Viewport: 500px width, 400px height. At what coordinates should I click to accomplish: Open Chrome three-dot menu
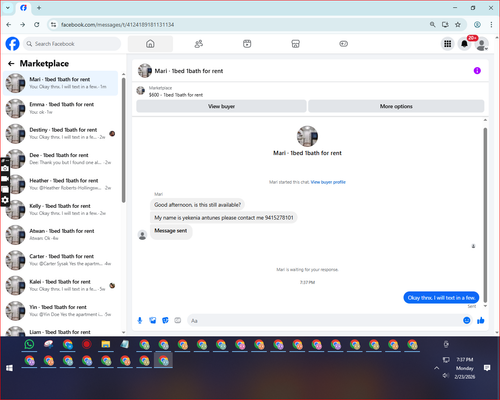(491, 25)
